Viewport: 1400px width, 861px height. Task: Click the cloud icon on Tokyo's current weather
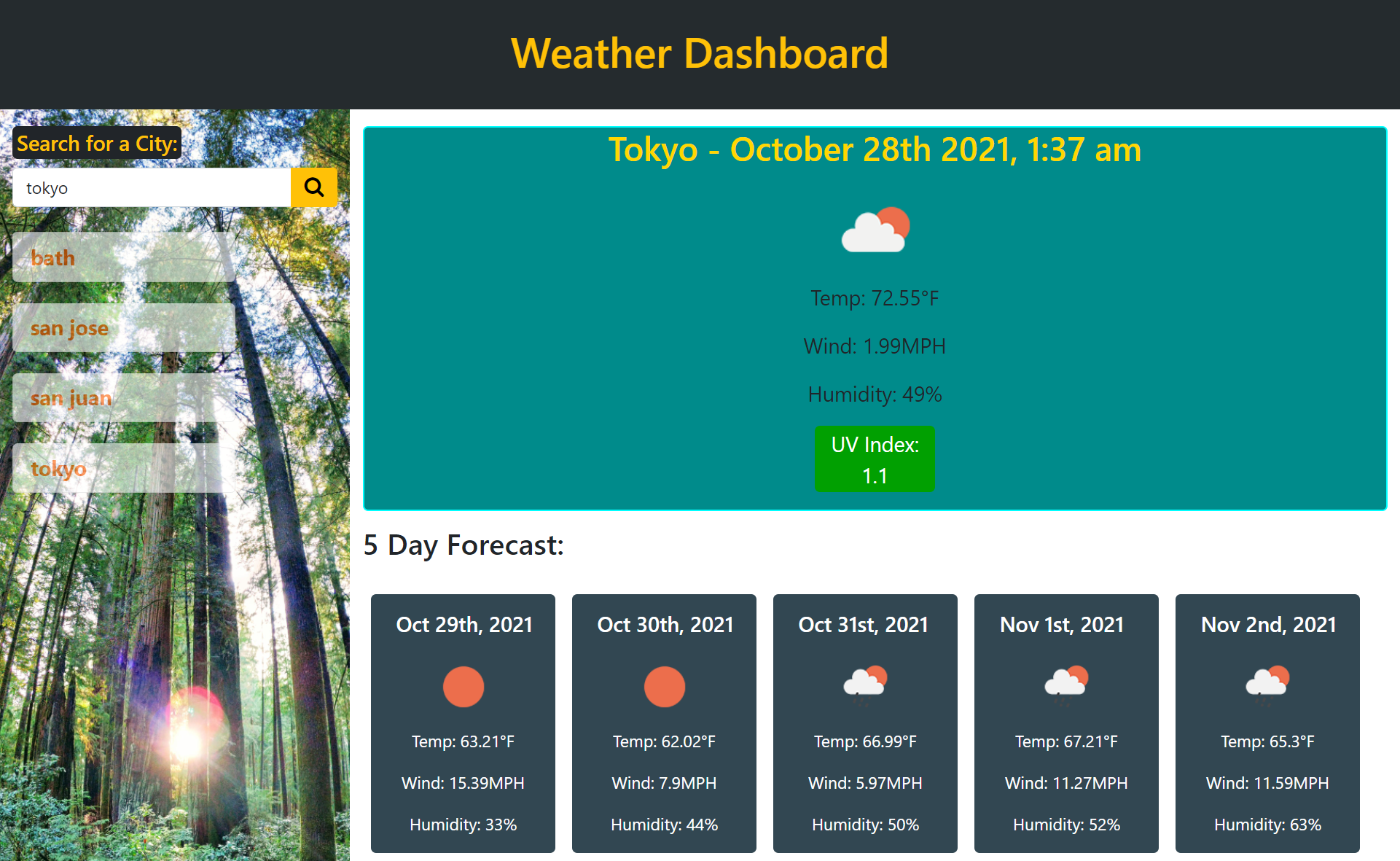tap(875, 230)
